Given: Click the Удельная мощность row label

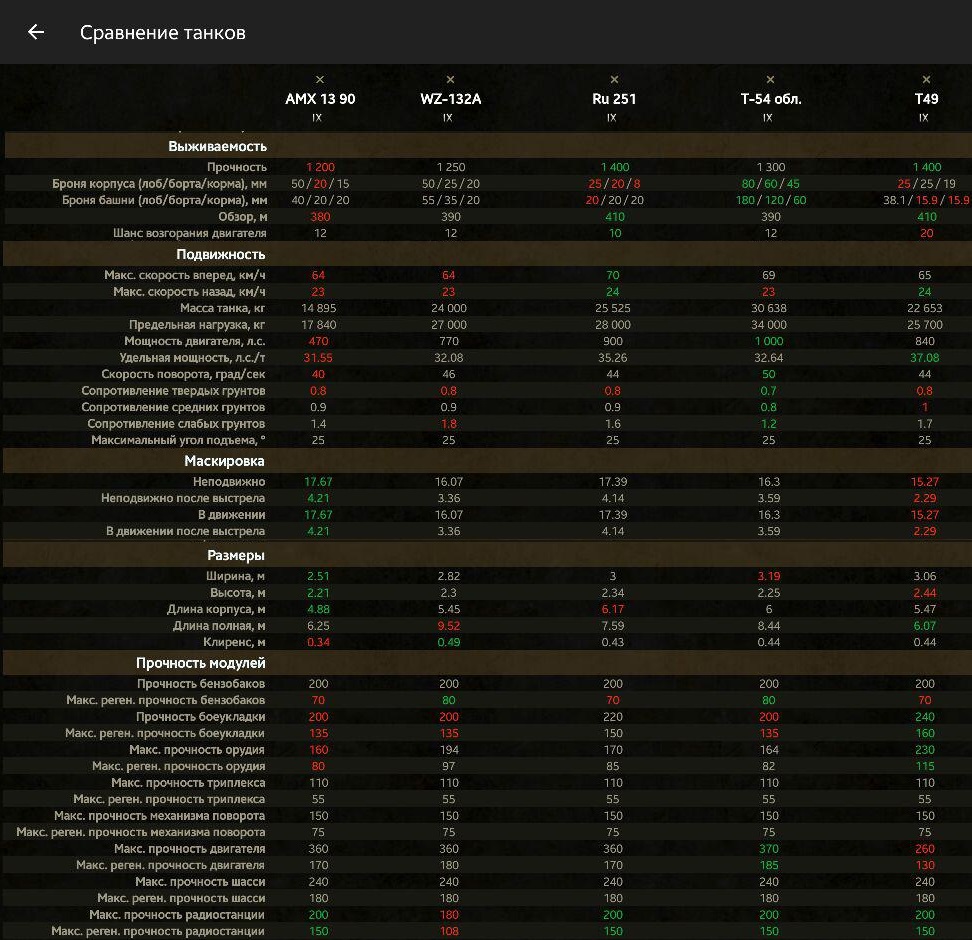Looking at the screenshot, I should tap(192, 358).
